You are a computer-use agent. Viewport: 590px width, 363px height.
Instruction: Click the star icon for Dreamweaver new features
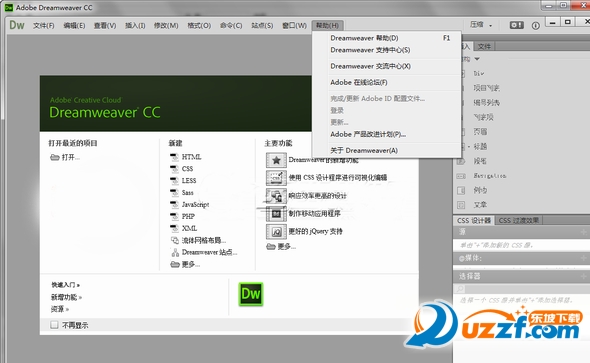pyautogui.click(x=276, y=160)
